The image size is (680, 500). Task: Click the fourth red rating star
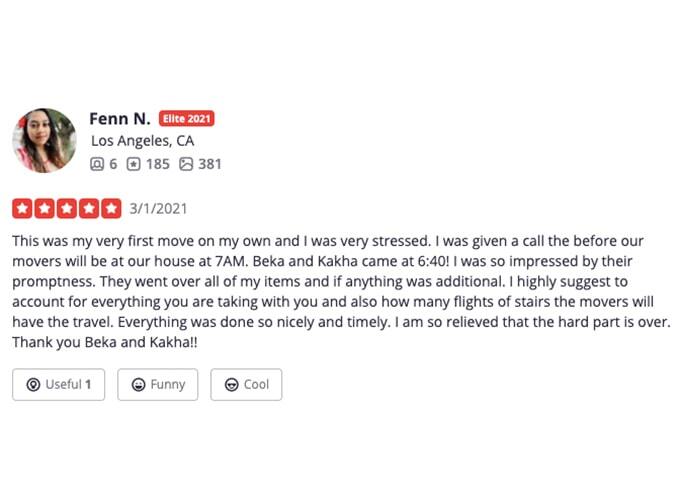(89, 209)
